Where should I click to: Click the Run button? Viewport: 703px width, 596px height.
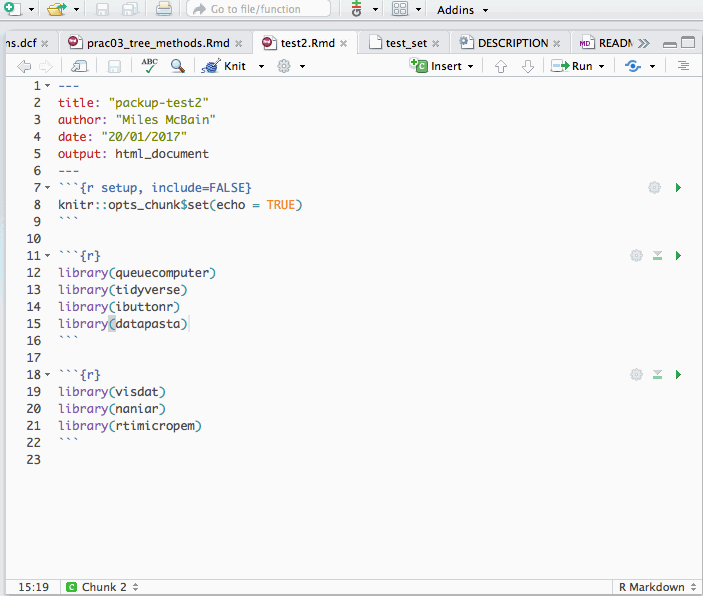(x=572, y=66)
